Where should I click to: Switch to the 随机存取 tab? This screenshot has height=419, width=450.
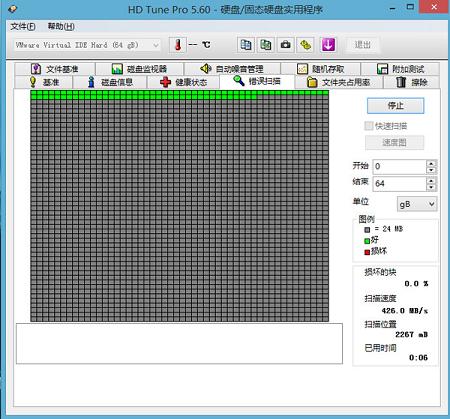tap(320, 69)
